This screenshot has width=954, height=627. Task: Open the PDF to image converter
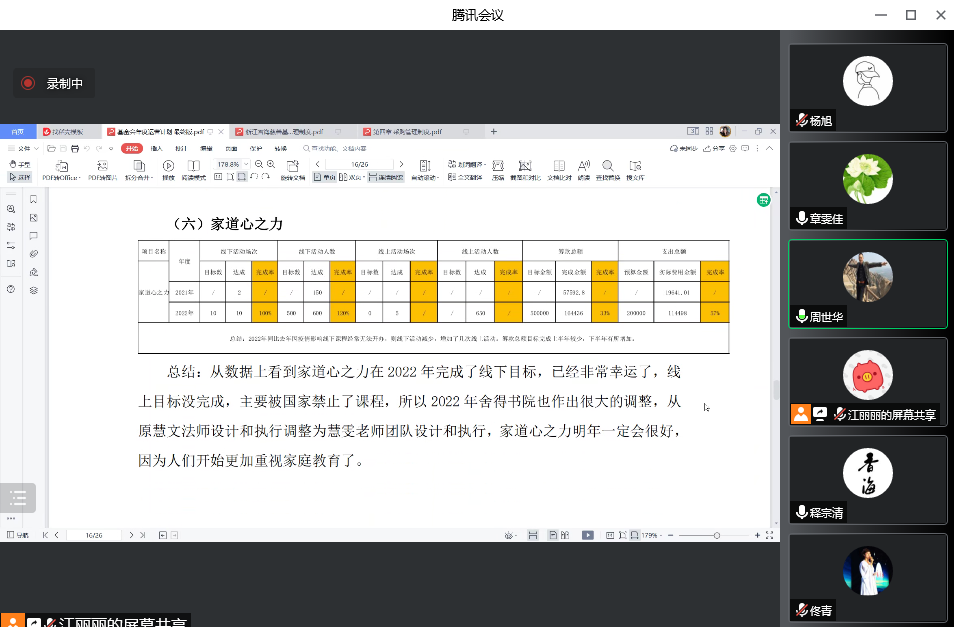tap(102, 170)
